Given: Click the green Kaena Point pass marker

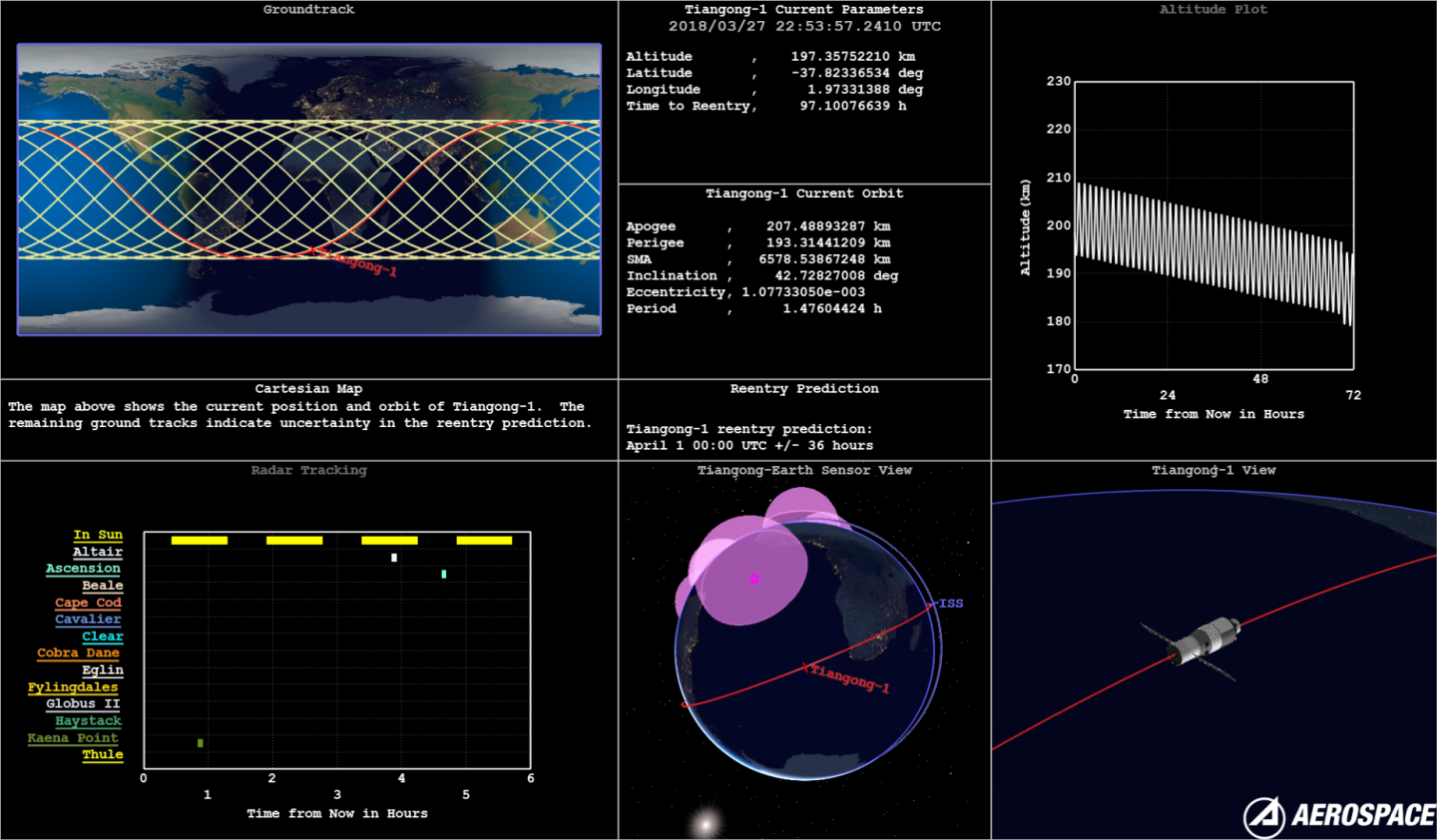Looking at the screenshot, I should click(201, 743).
